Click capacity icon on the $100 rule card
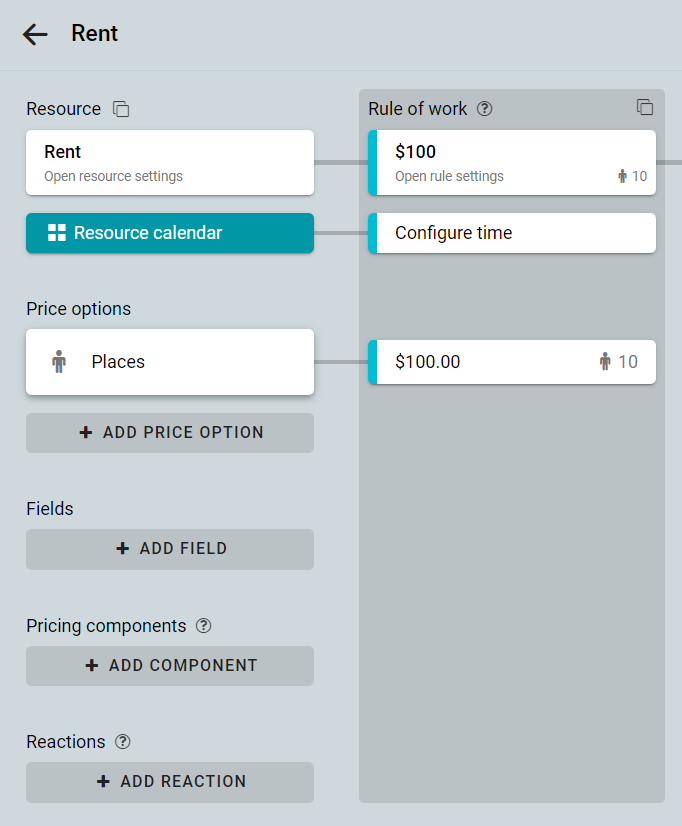Image resolution: width=682 pixels, height=826 pixels. (622, 176)
